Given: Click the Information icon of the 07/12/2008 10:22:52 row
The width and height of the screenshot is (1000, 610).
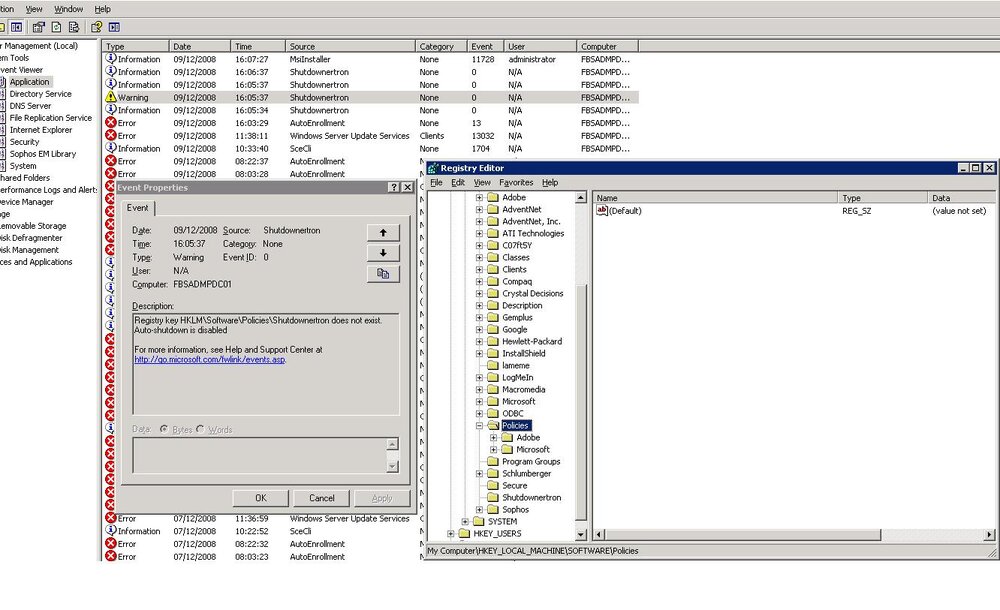Looking at the screenshot, I should (110, 530).
